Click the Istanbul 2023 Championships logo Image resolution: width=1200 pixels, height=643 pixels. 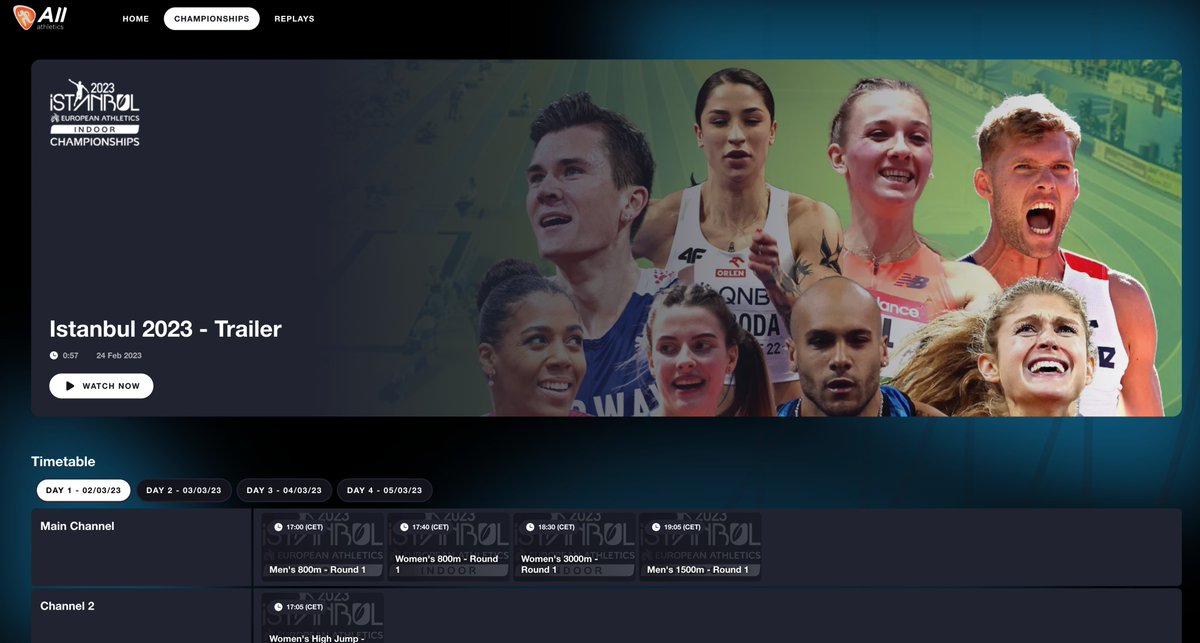tap(95, 113)
